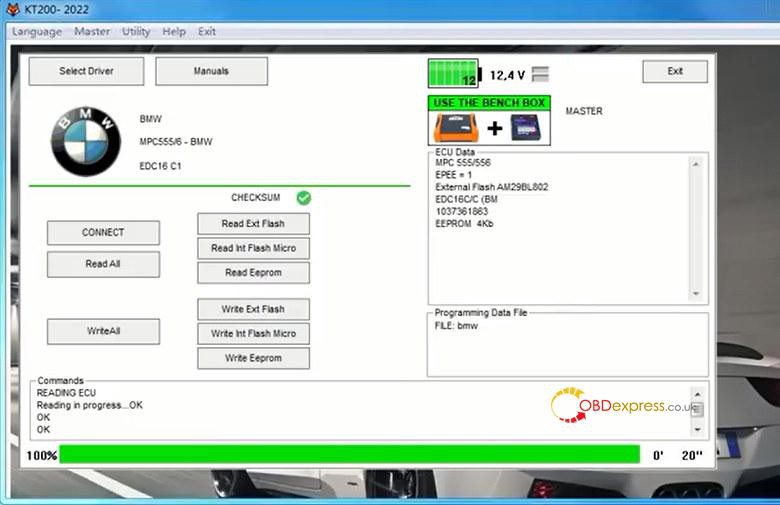
Task: Click Commands log scrollbar down arrow
Action: click(x=697, y=429)
